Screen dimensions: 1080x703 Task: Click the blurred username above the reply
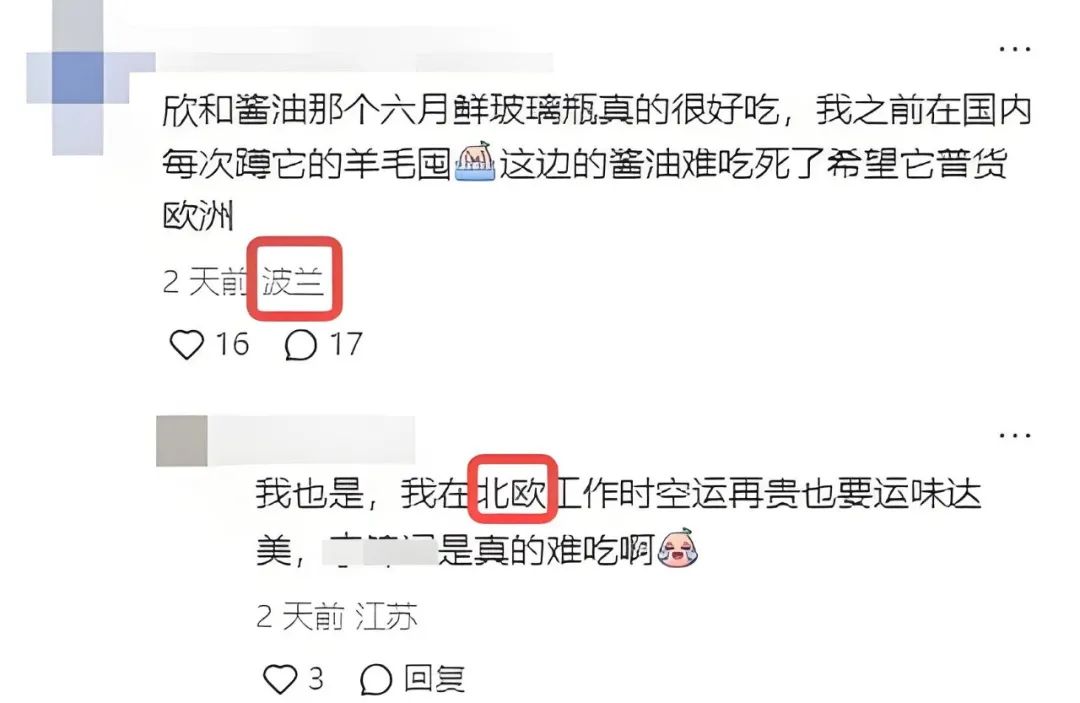click(311, 441)
